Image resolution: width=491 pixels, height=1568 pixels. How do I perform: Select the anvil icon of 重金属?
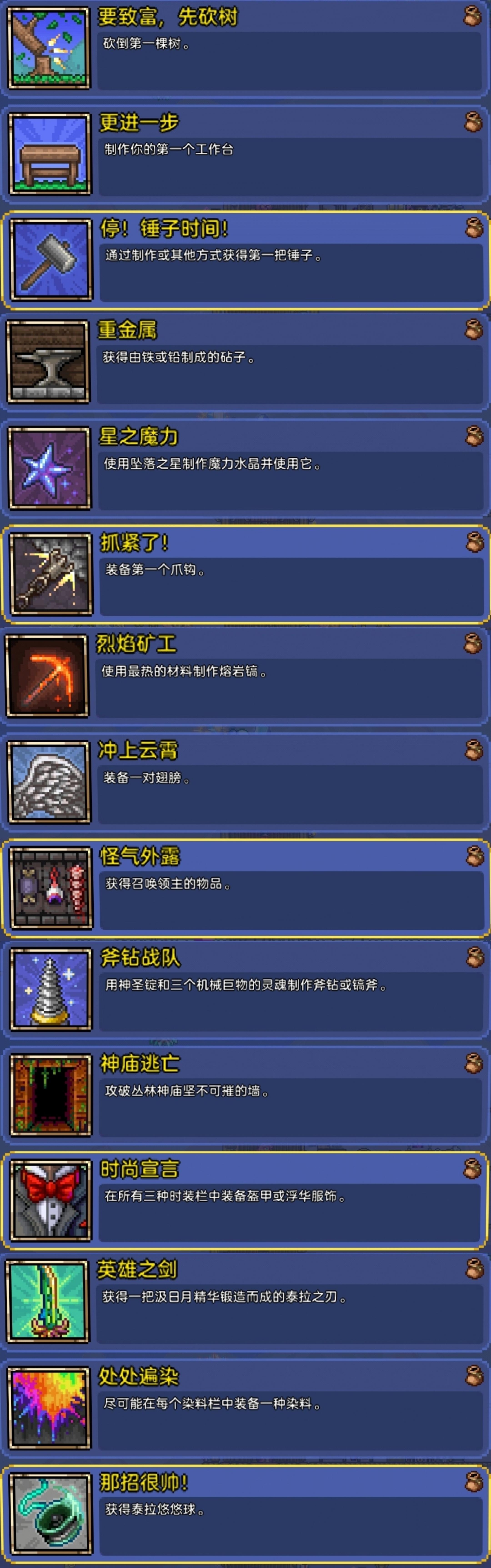coord(48,362)
